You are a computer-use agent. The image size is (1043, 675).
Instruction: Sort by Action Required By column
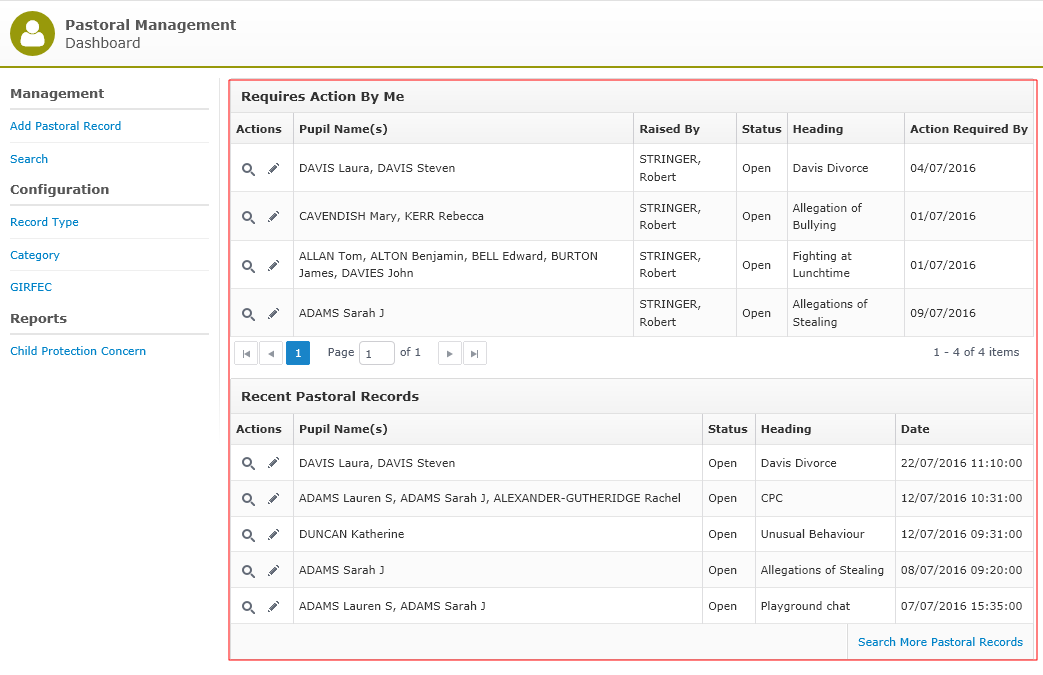(x=968, y=129)
